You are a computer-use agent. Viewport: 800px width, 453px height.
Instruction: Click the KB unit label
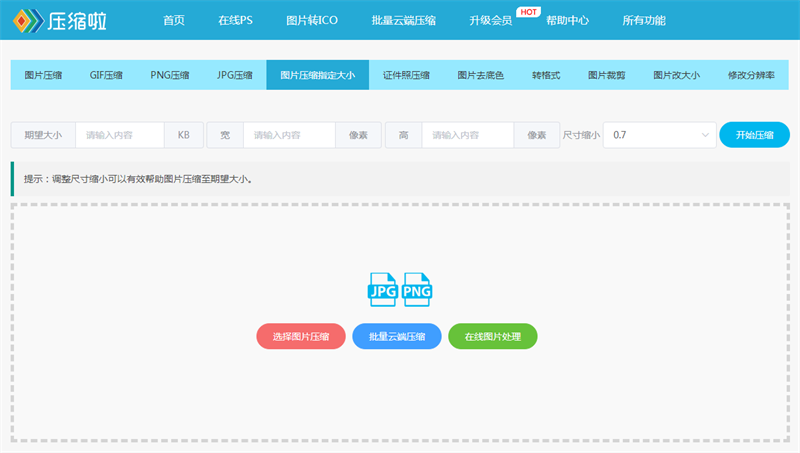click(184, 135)
